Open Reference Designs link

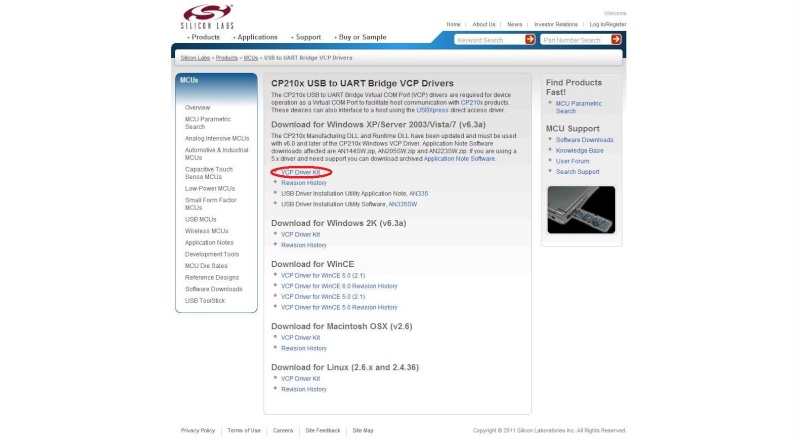pyautogui.click(x=212, y=278)
